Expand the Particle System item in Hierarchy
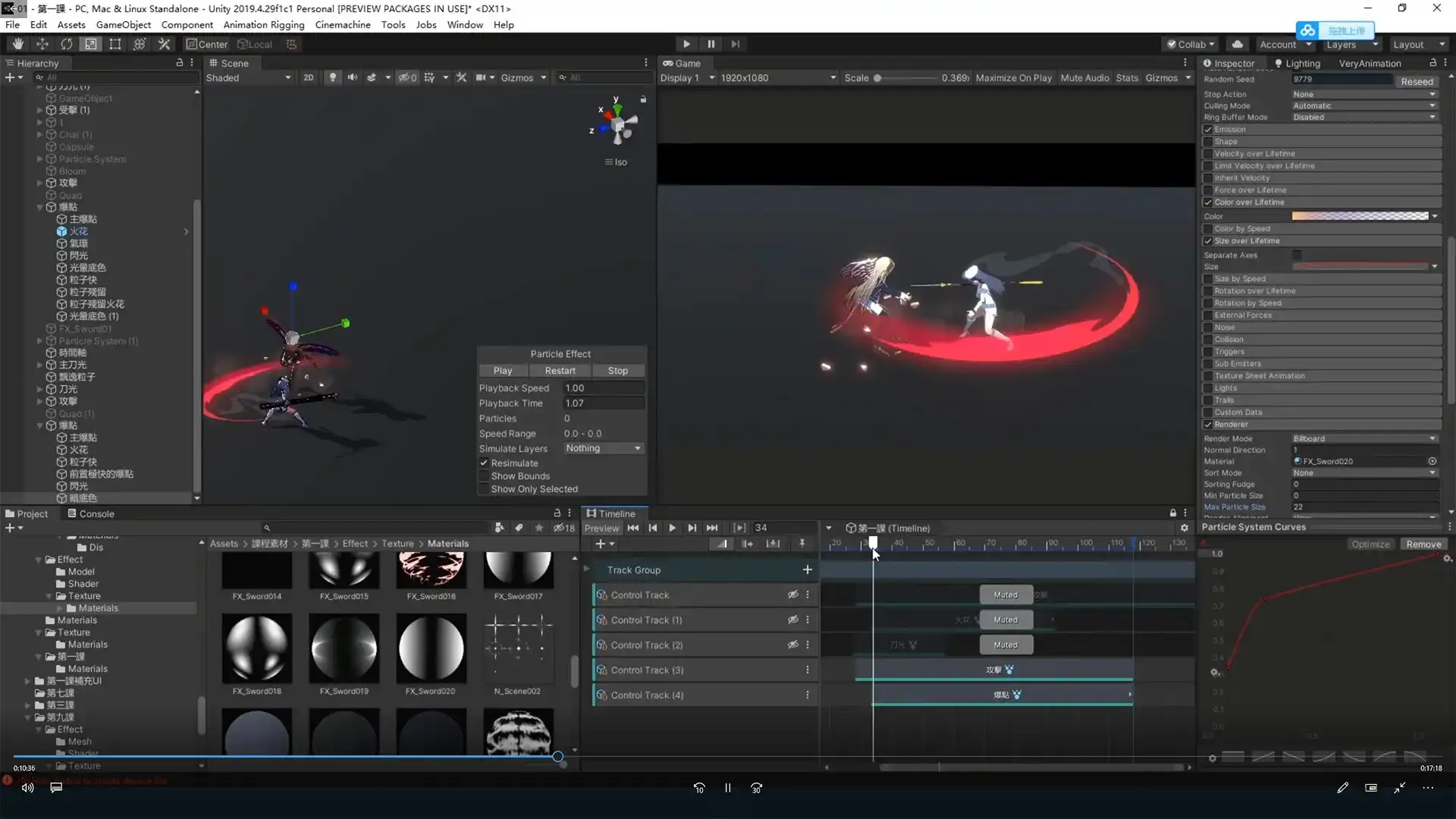 [39, 159]
